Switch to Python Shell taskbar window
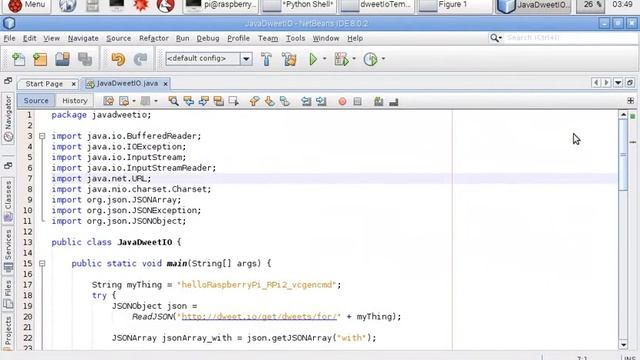Image resolution: width=640 pixels, height=360 pixels. (x=298, y=5)
